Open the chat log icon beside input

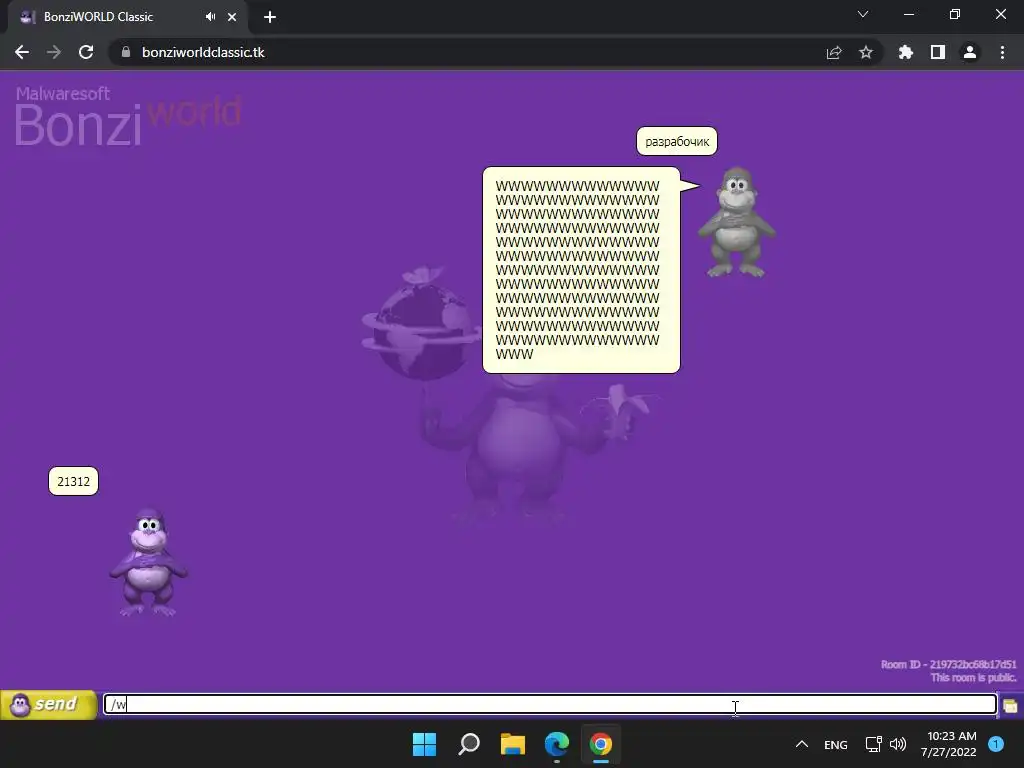(x=1010, y=706)
